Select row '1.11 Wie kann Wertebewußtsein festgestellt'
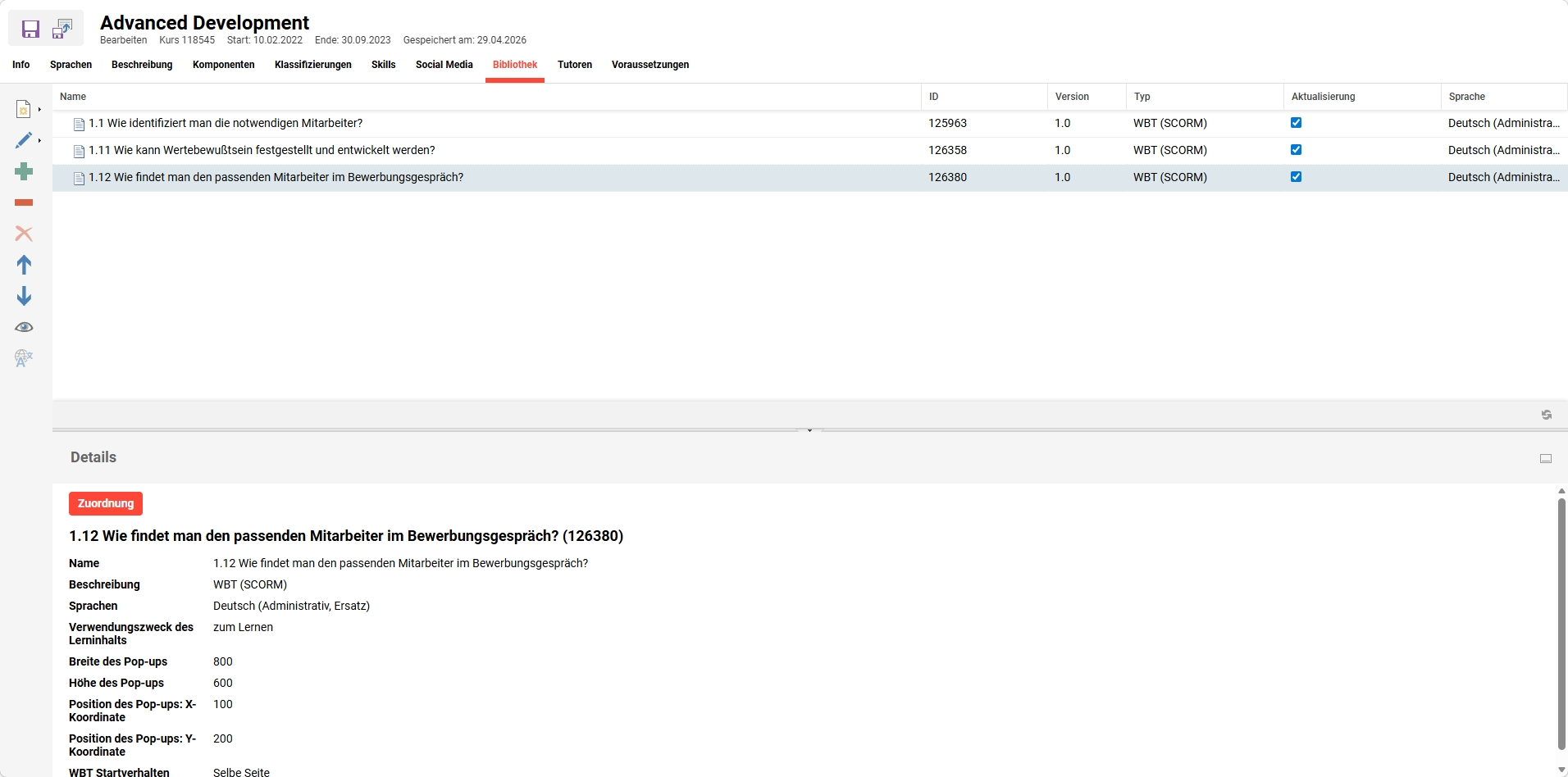1568x777 pixels. coord(810,151)
